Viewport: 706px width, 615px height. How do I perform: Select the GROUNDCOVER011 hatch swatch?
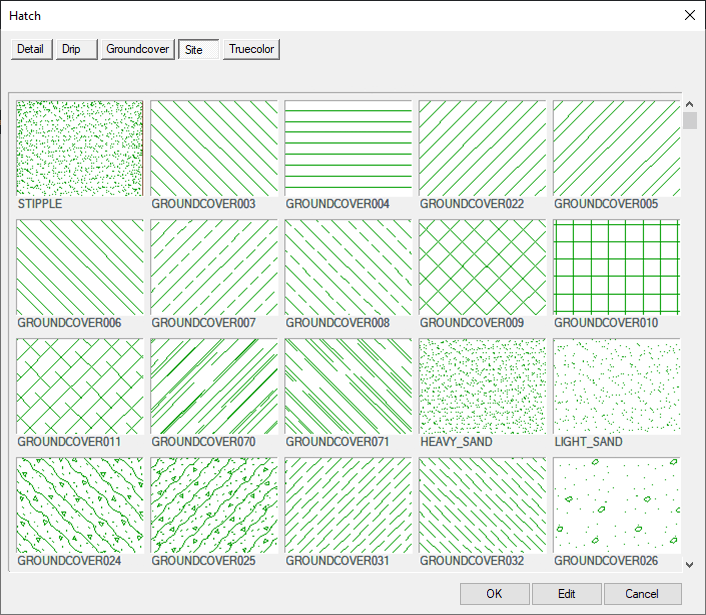click(x=80, y=386)
